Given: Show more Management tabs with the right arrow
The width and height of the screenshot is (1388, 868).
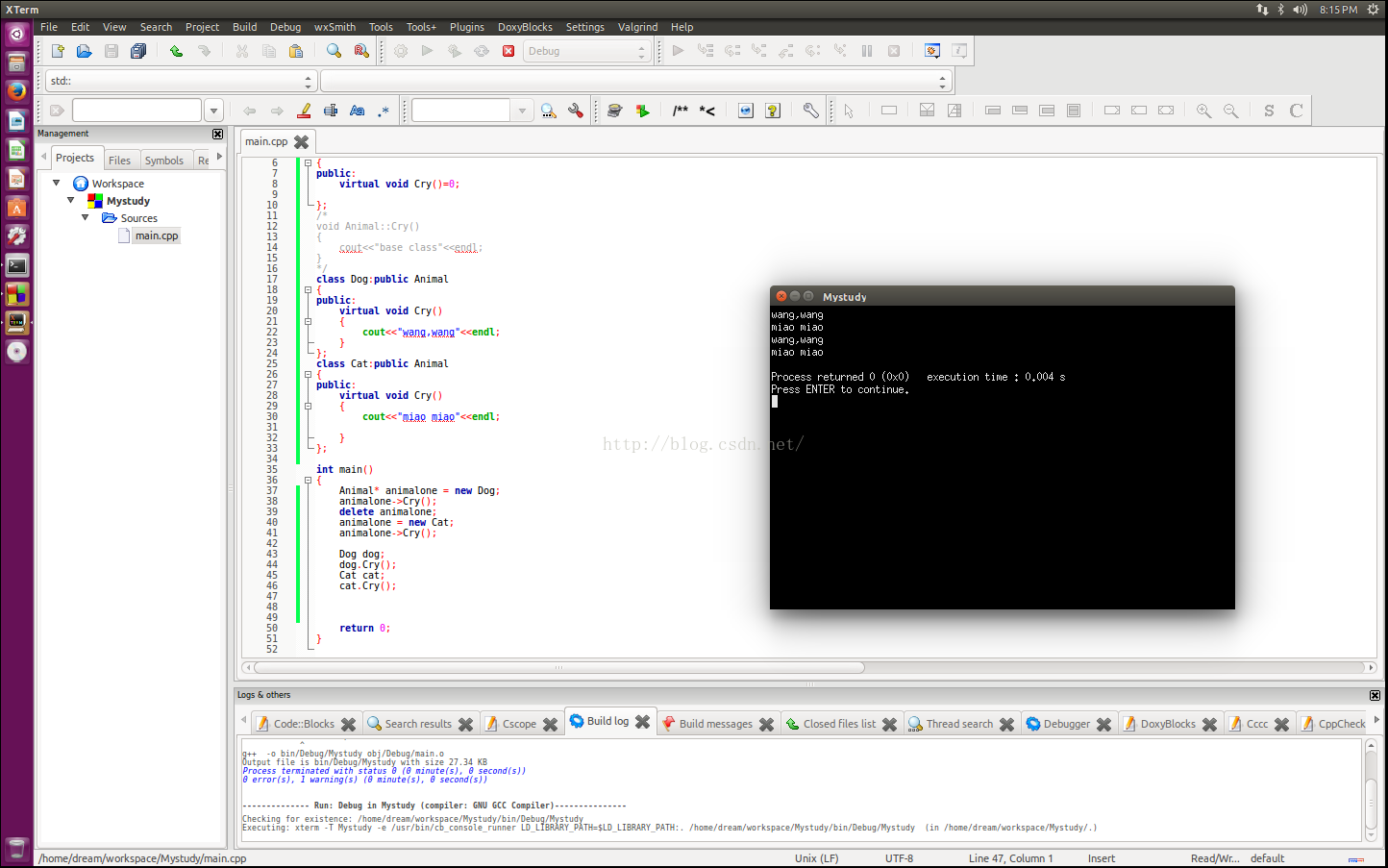Looking at the screenshot, I should [219, 156].
